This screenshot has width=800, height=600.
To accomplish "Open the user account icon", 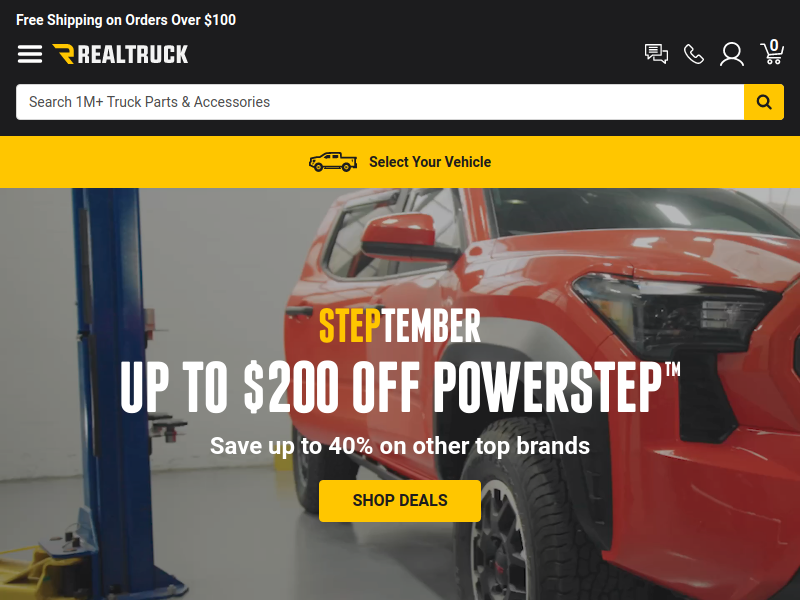I will [732, 54].
